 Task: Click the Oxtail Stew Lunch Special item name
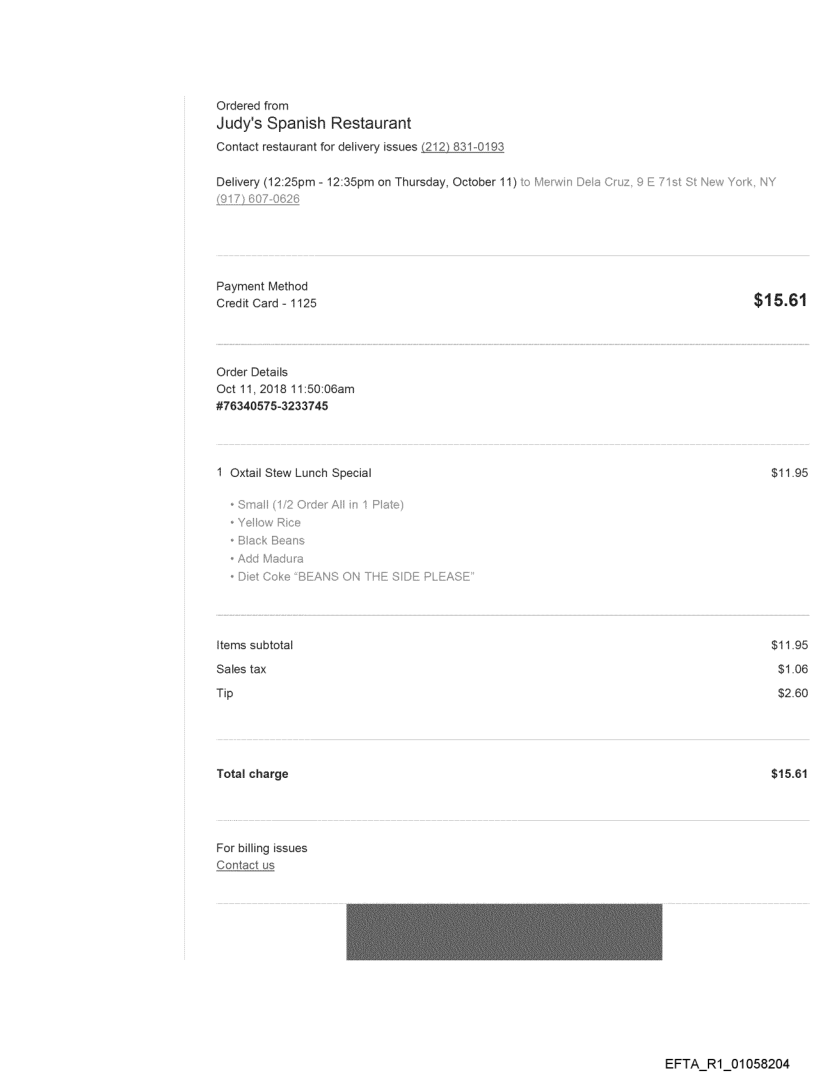300,473
